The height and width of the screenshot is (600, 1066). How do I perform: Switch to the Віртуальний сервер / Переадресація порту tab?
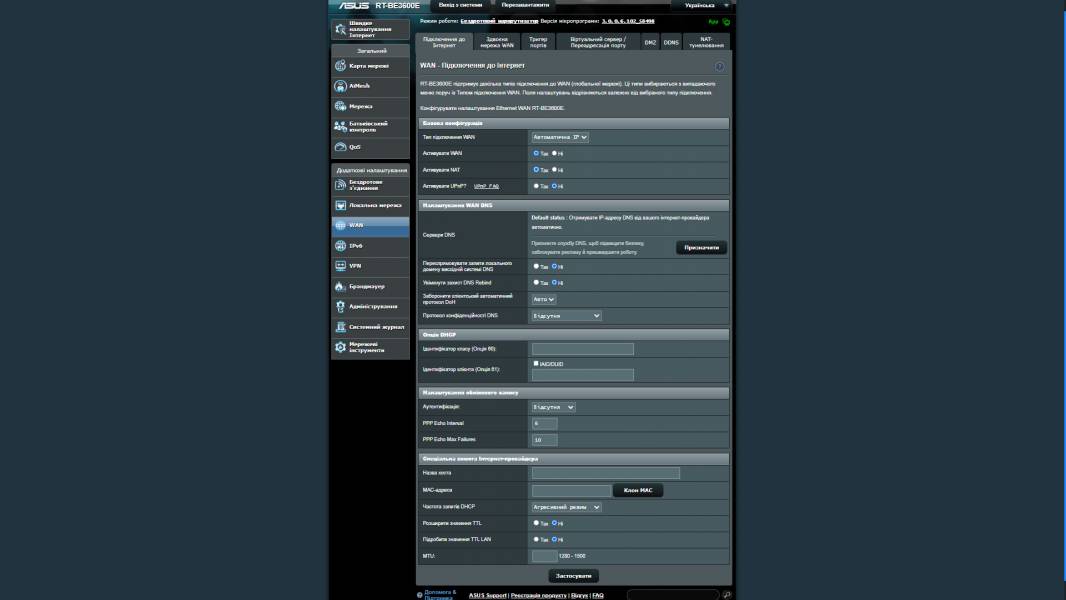598,42
